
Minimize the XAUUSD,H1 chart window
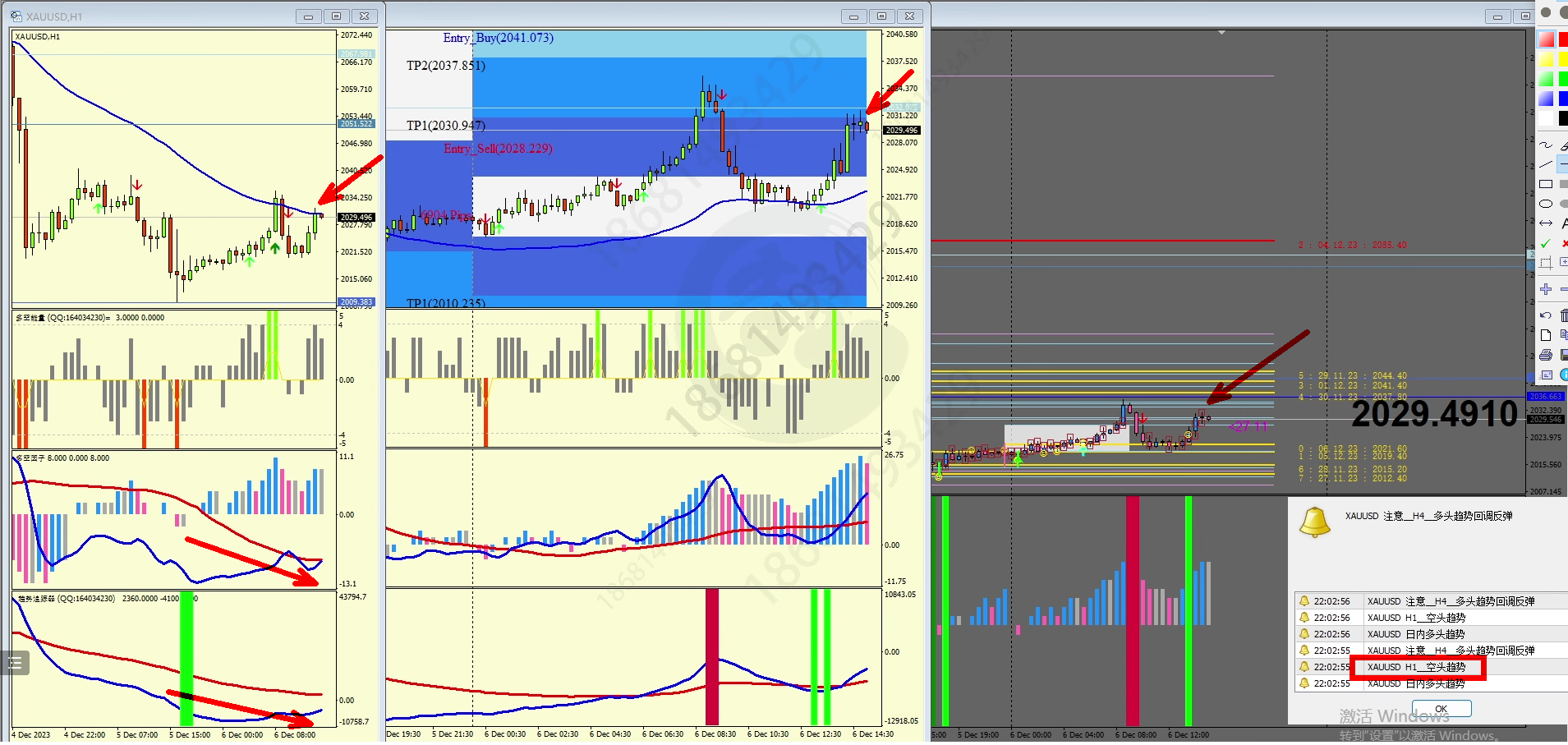pos(308,16)
